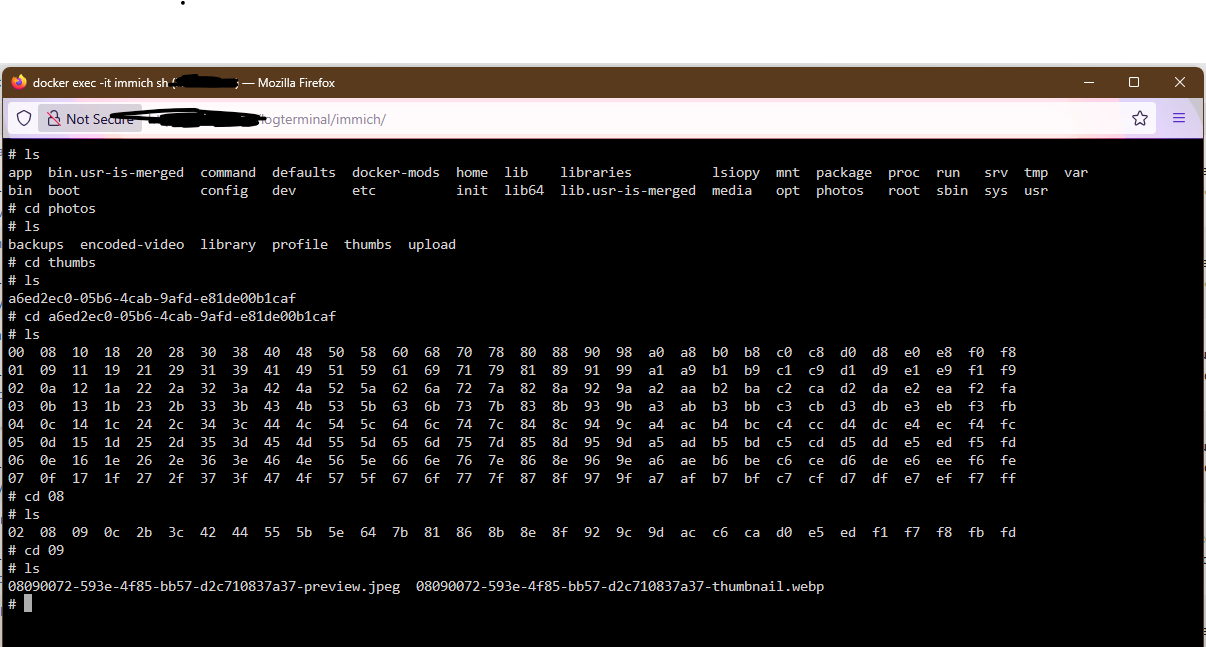Close the Firefox window
The height and width of the screenshot is (647, 1206).
(1180, 82)
